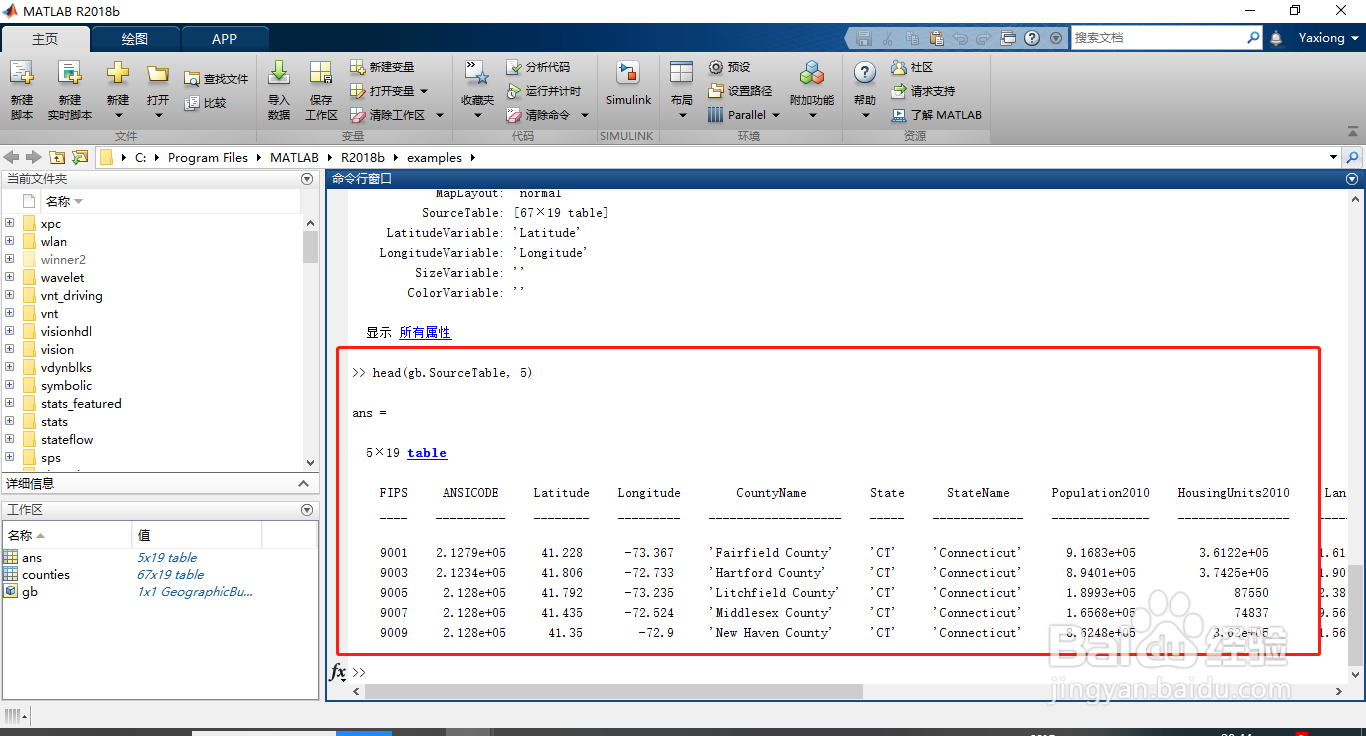Open the address bar history dropdown
This screenshot has height=736, width=1366.
[x=1333, y=157]
